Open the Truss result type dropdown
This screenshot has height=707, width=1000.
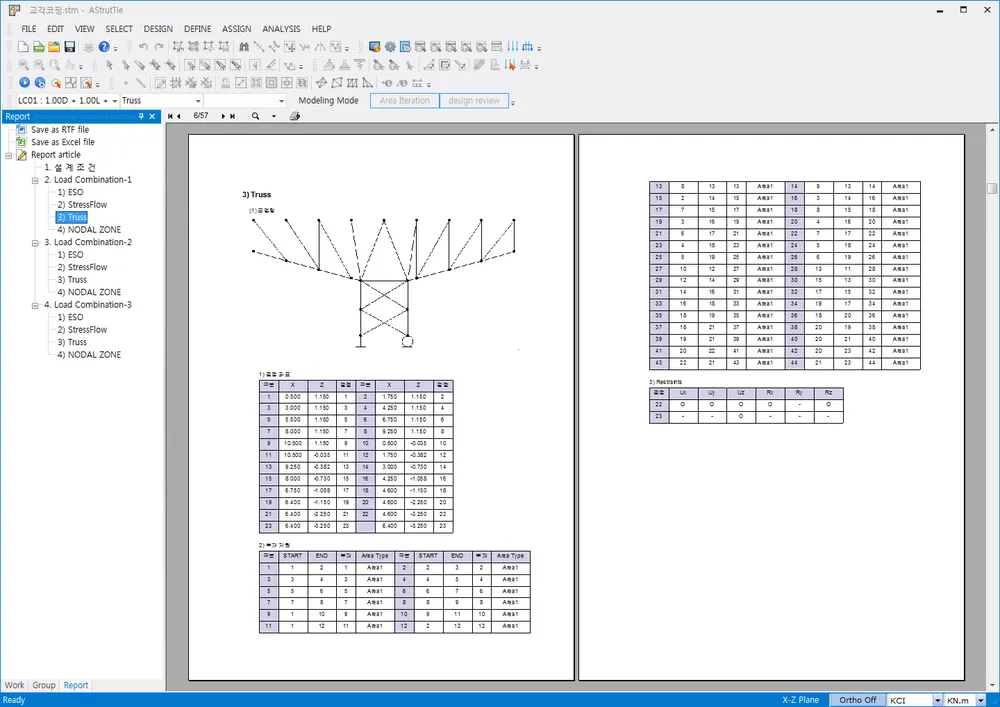198,101
